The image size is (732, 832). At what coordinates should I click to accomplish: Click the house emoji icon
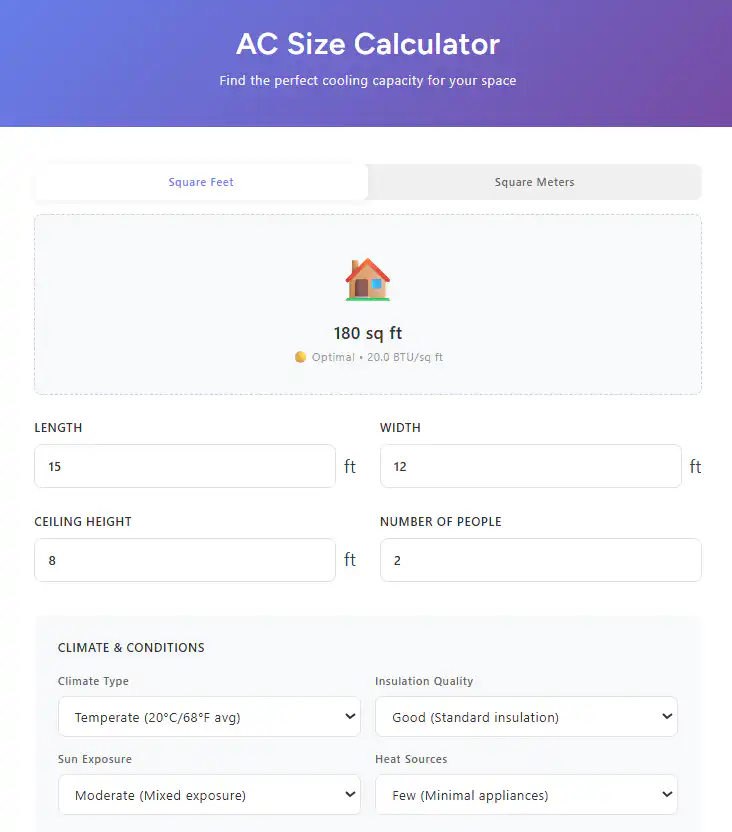click(x=368, y=280)
